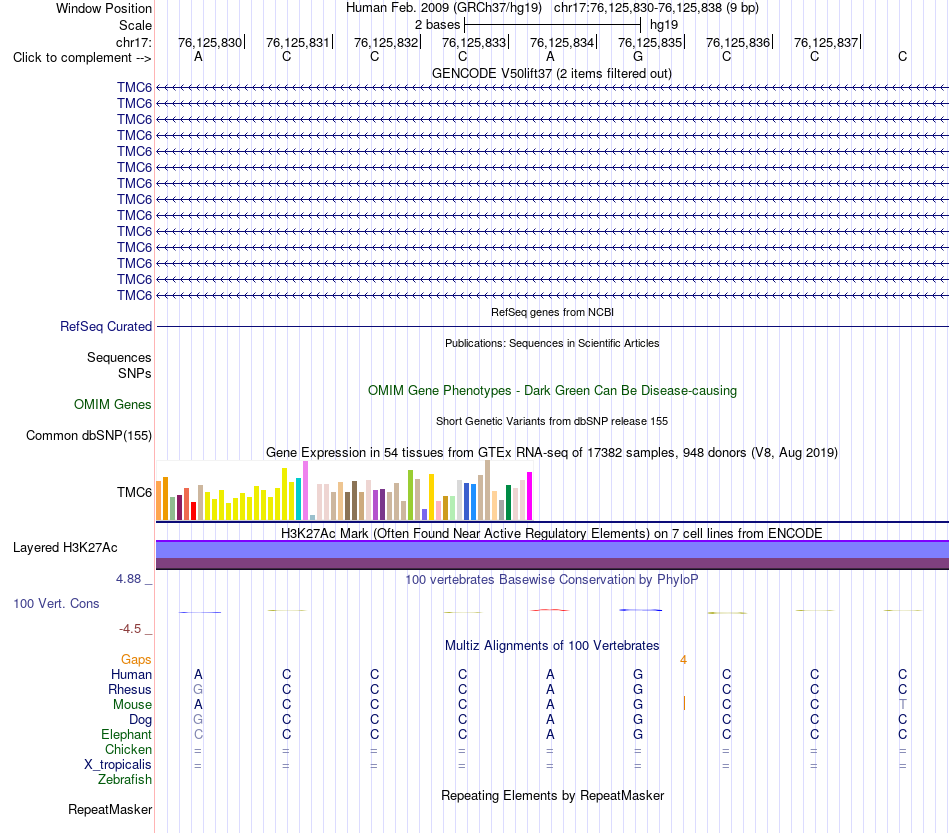Click the gray G in the Rhesus row
950x833 pixels.
[x=198, y=689]
